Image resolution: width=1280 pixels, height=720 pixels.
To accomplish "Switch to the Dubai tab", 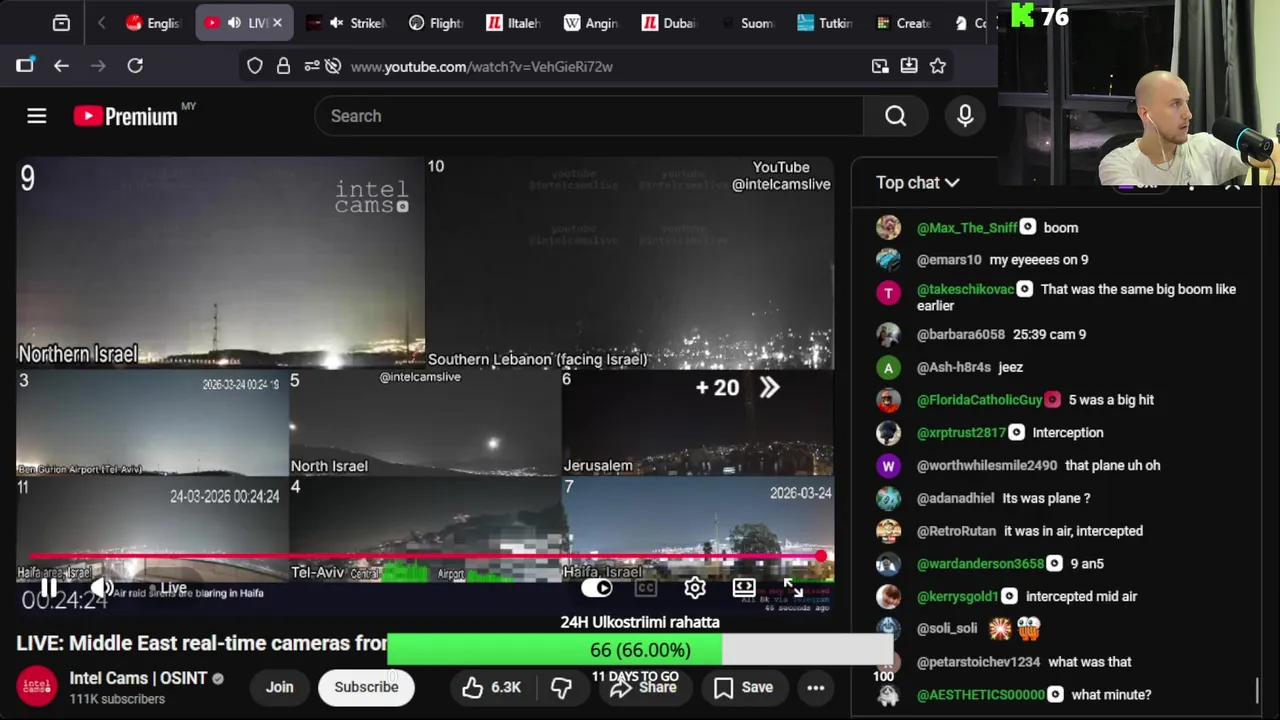I will pyautogui.click(x=669, y=23).
